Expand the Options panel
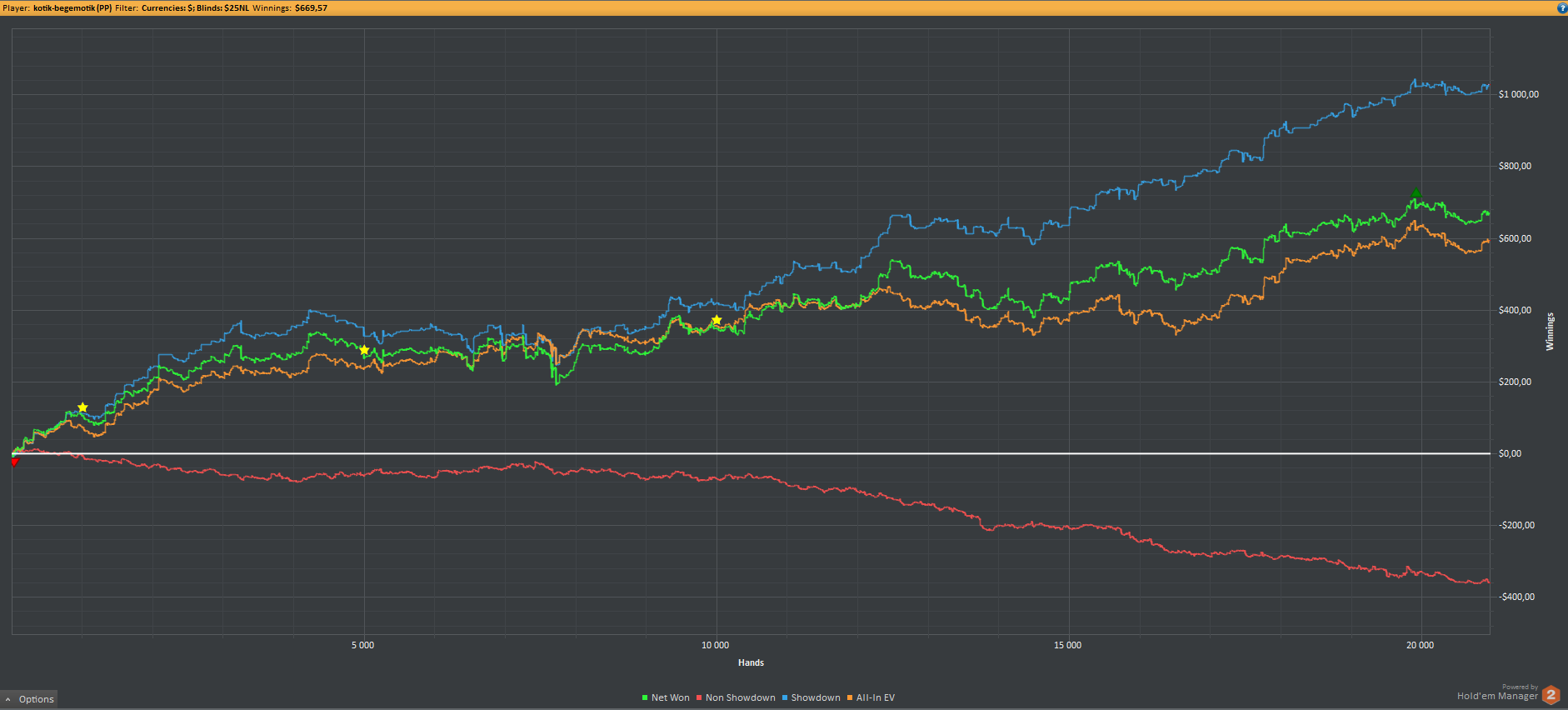Viewport: 1568px width, 710px height. coord(29,699)
